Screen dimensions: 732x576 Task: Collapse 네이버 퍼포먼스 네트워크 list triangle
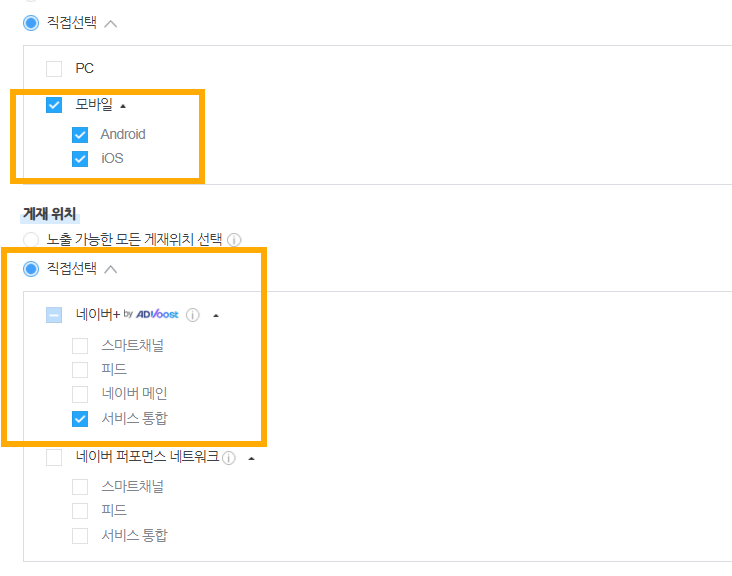click(251, 459)
